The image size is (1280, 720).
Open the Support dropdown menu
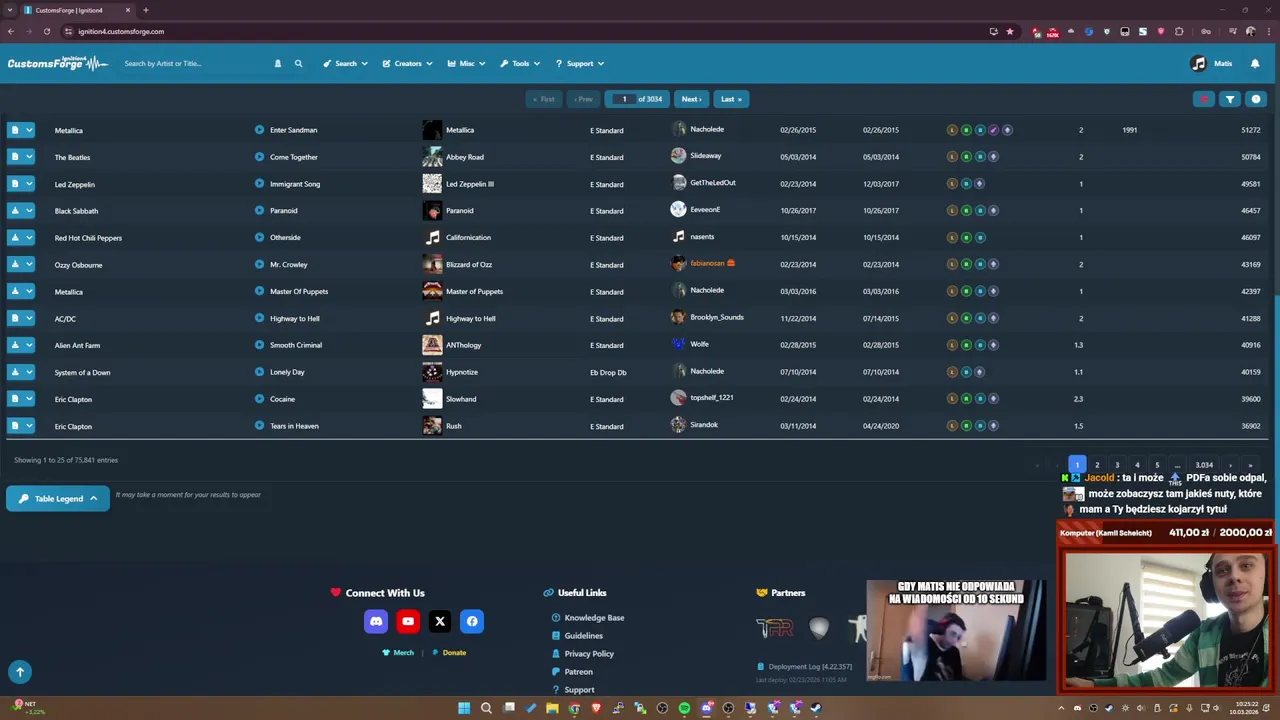pyautogui.click(x=580, y=63)
